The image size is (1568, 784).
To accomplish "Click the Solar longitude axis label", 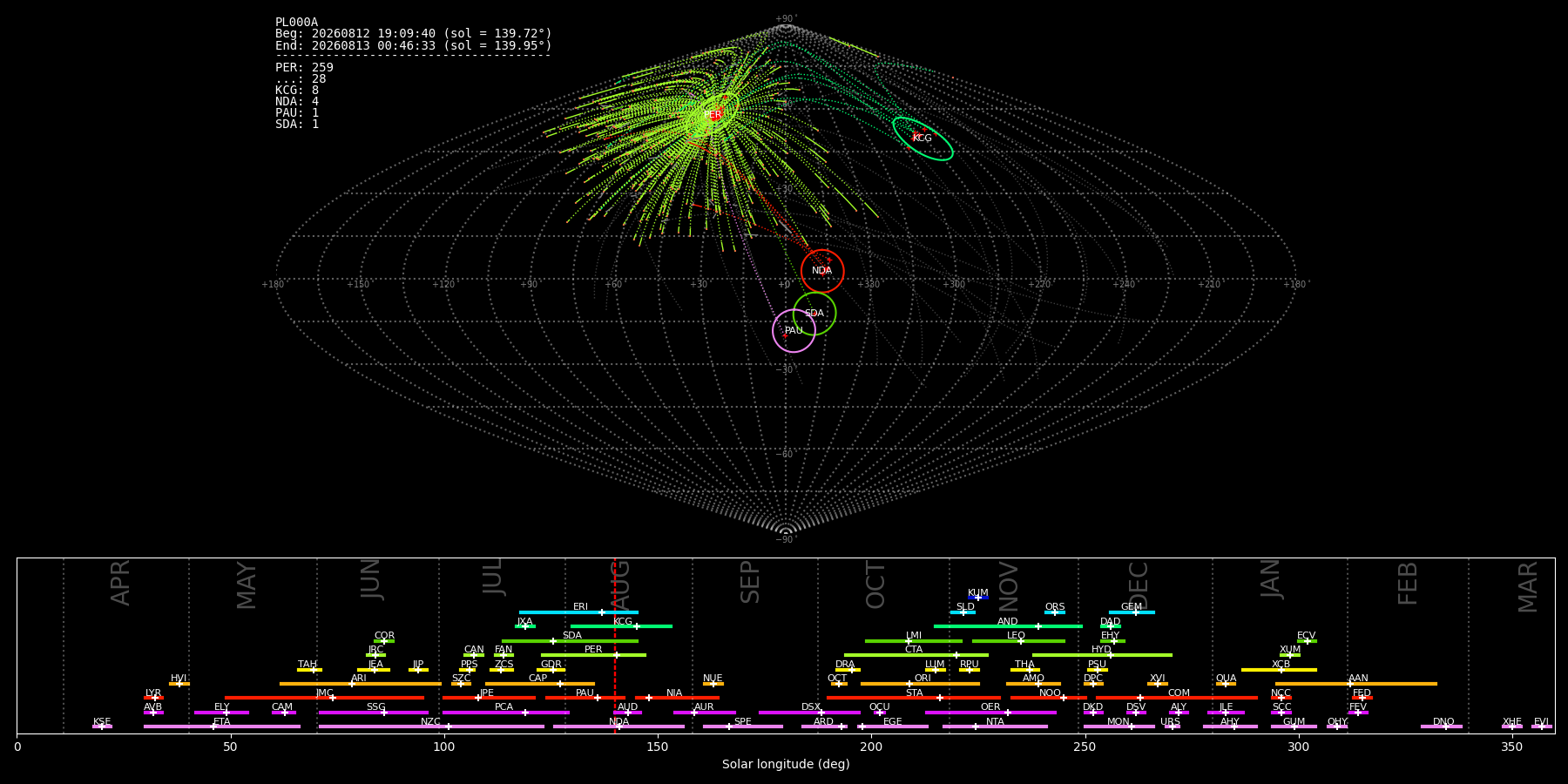I will 786,764.
